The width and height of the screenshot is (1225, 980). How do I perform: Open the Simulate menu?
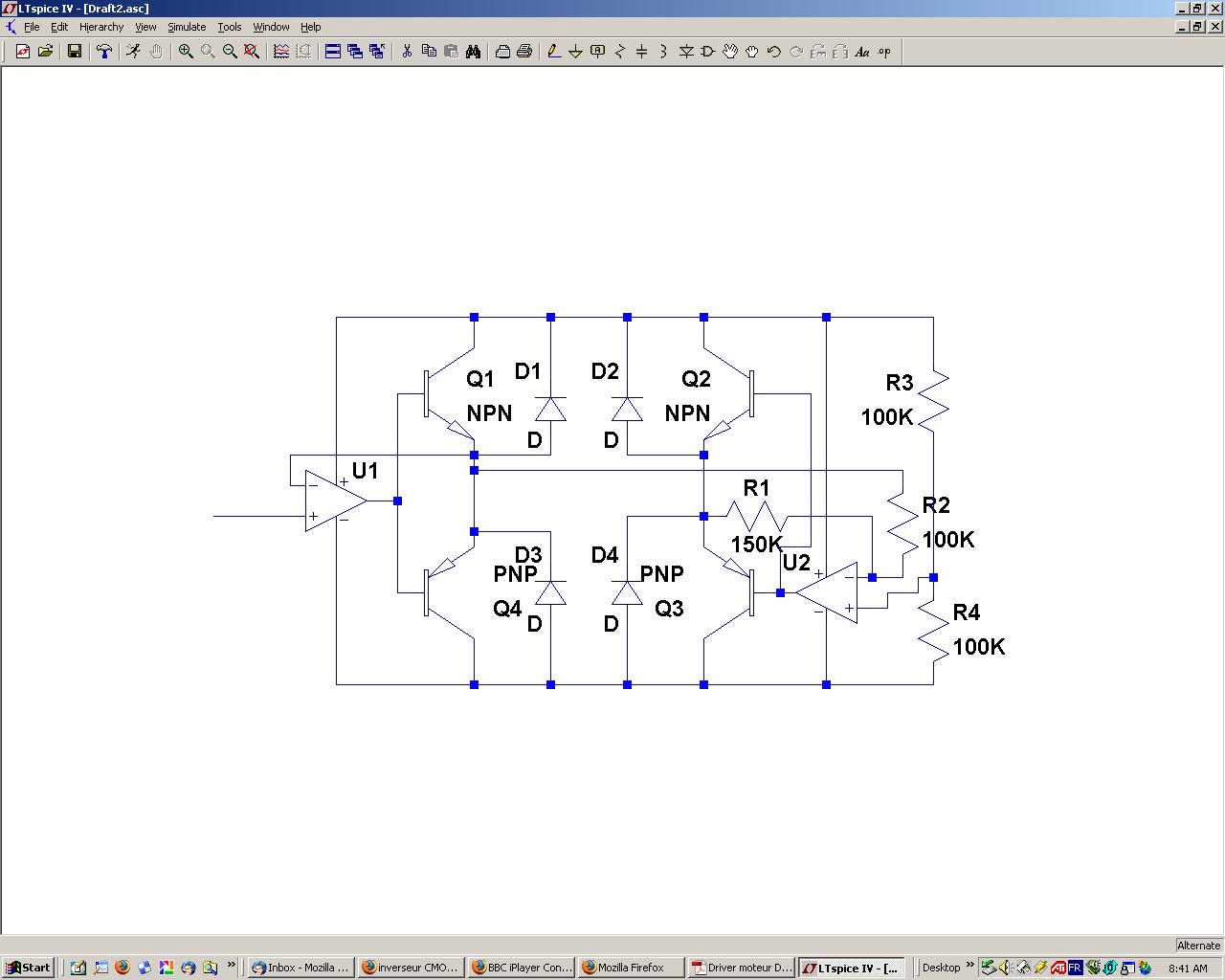click(187, 27)
